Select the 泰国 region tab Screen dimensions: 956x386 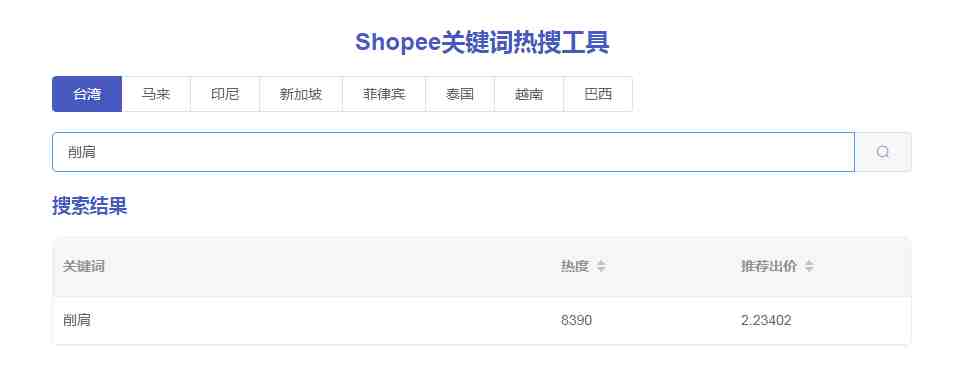[460, 94]
